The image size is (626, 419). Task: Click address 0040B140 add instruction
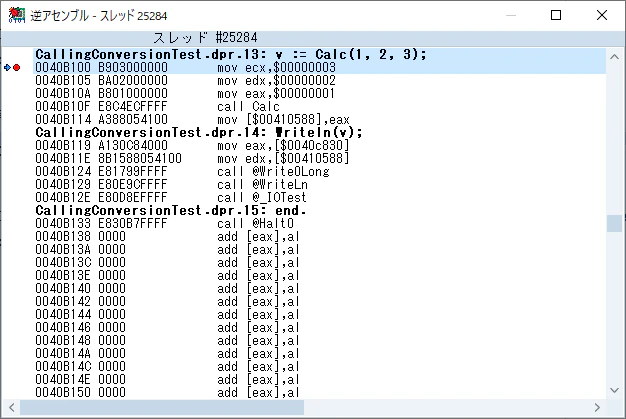[x=319, y=288]
